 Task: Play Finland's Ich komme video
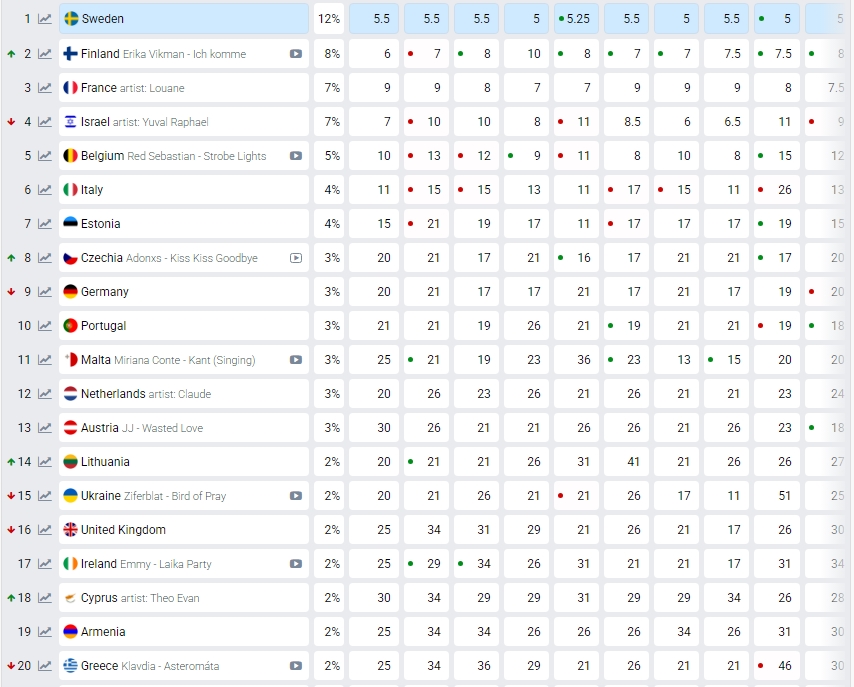pos(296,54)
